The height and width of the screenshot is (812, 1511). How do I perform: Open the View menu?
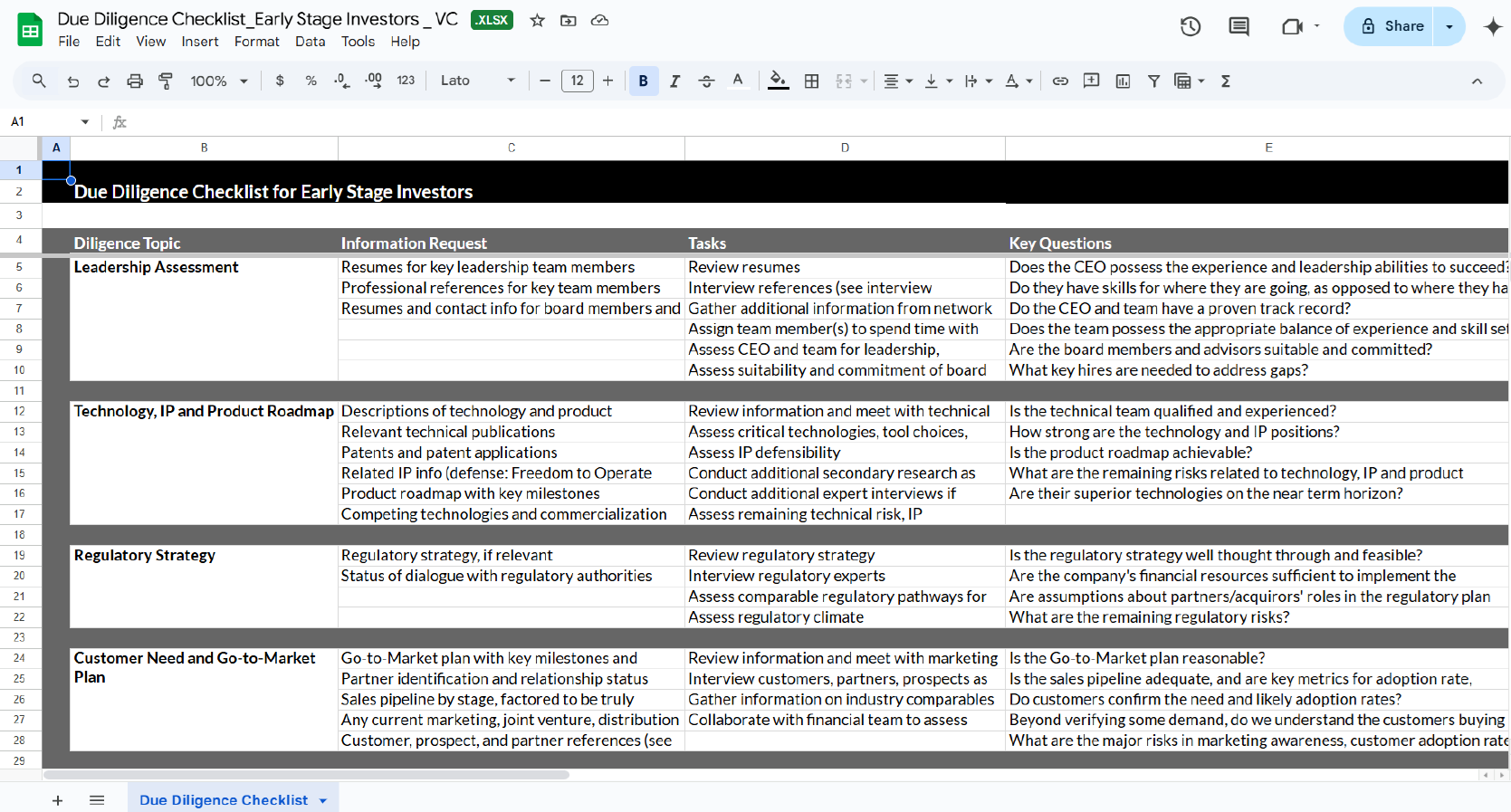(151, 42)
